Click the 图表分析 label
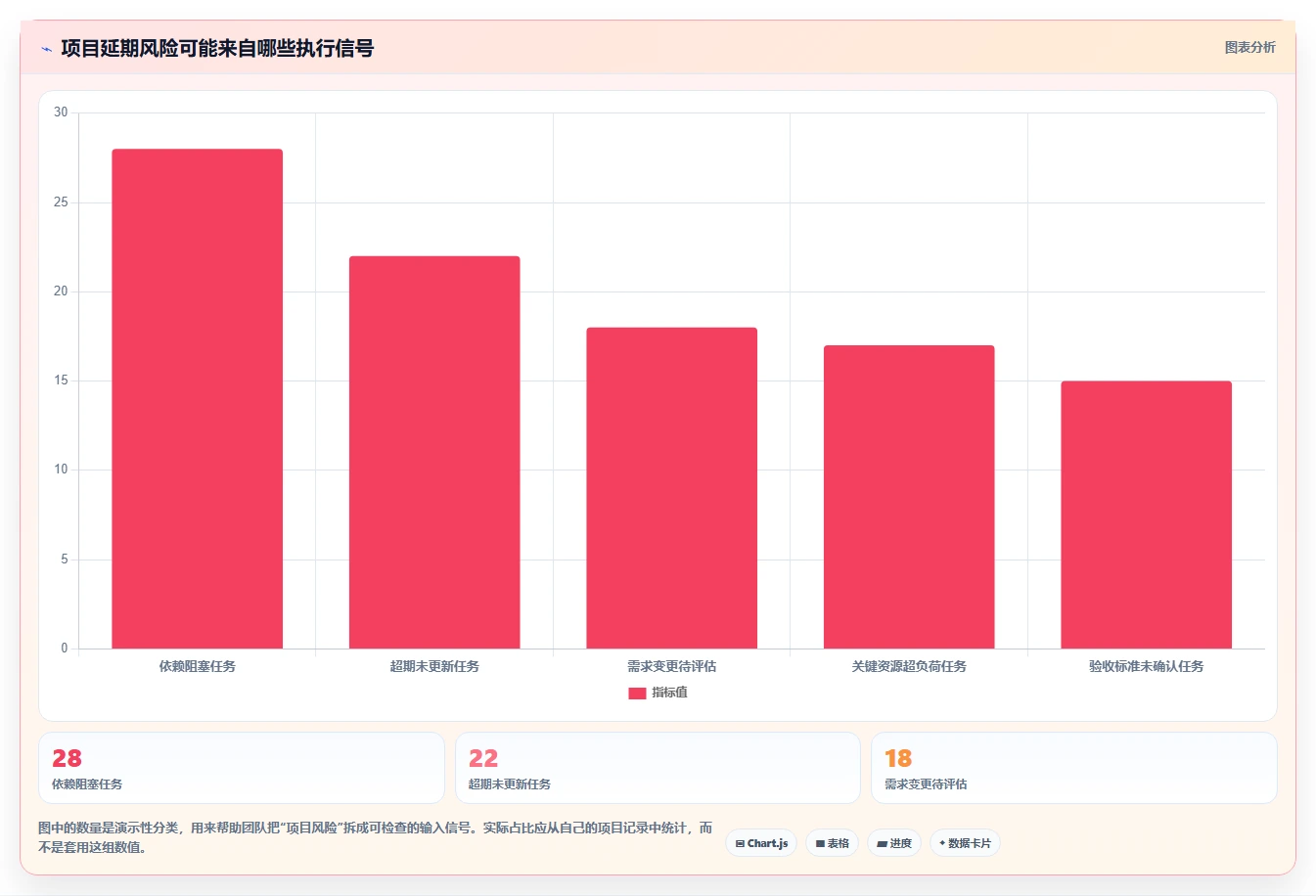 pos(1249,47)
